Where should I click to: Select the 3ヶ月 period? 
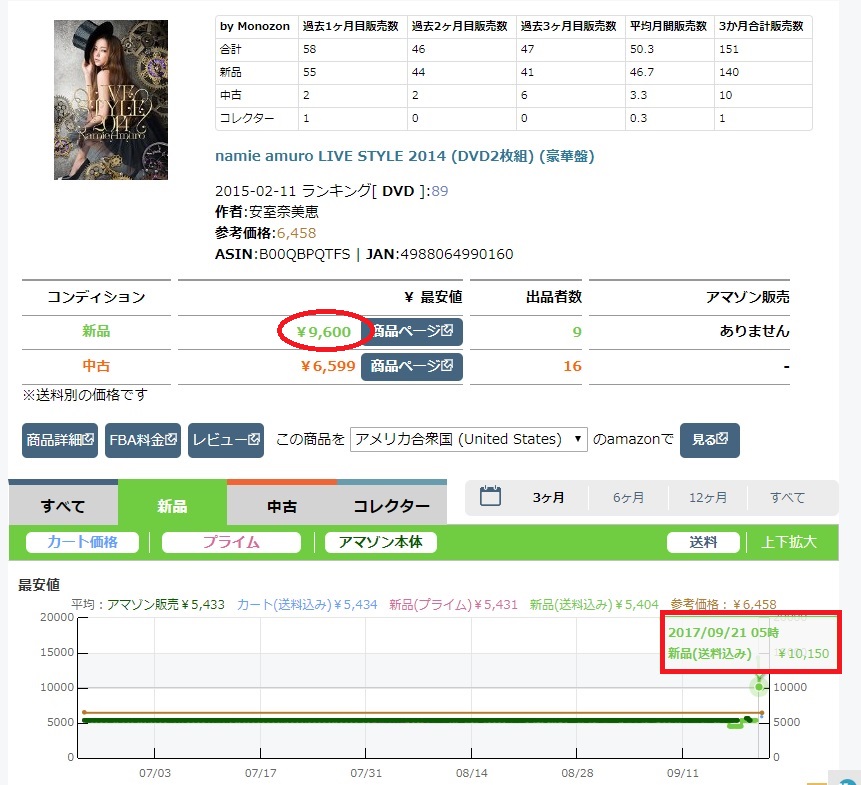click(x=549, y=497)
